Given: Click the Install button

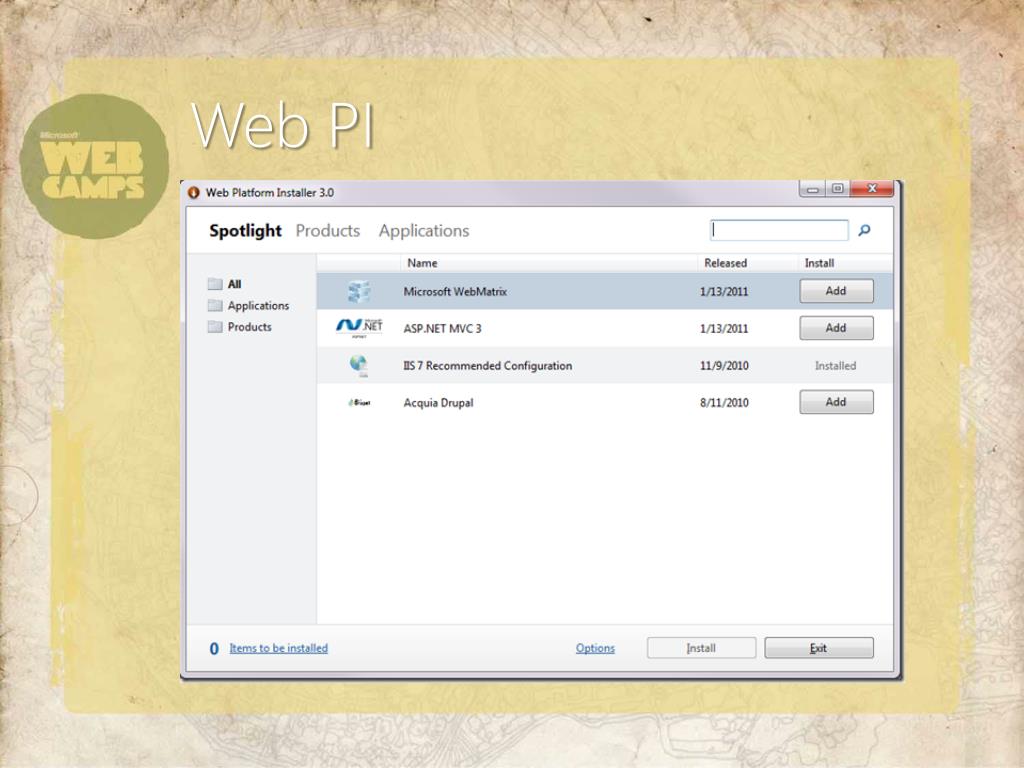Looking at the screenshot, I should [x=701, y=648].
